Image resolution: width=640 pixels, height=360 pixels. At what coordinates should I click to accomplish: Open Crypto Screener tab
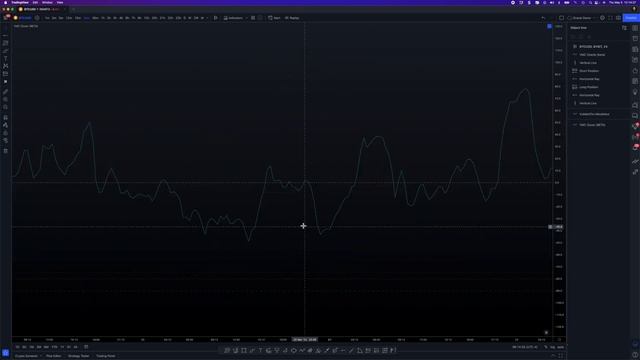[x=26, y=356]
